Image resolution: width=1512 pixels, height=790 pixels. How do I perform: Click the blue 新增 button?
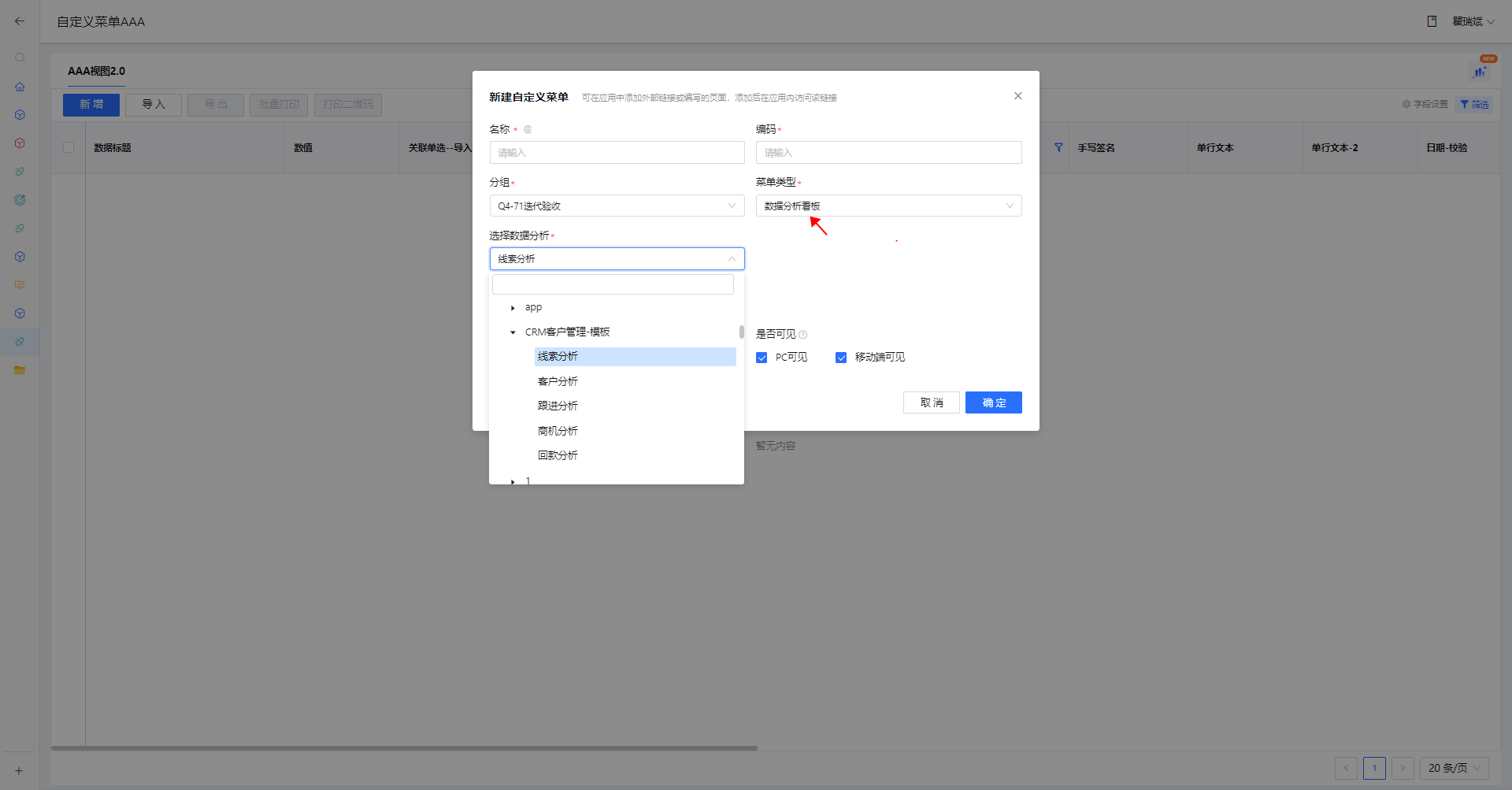click(91, 105)
